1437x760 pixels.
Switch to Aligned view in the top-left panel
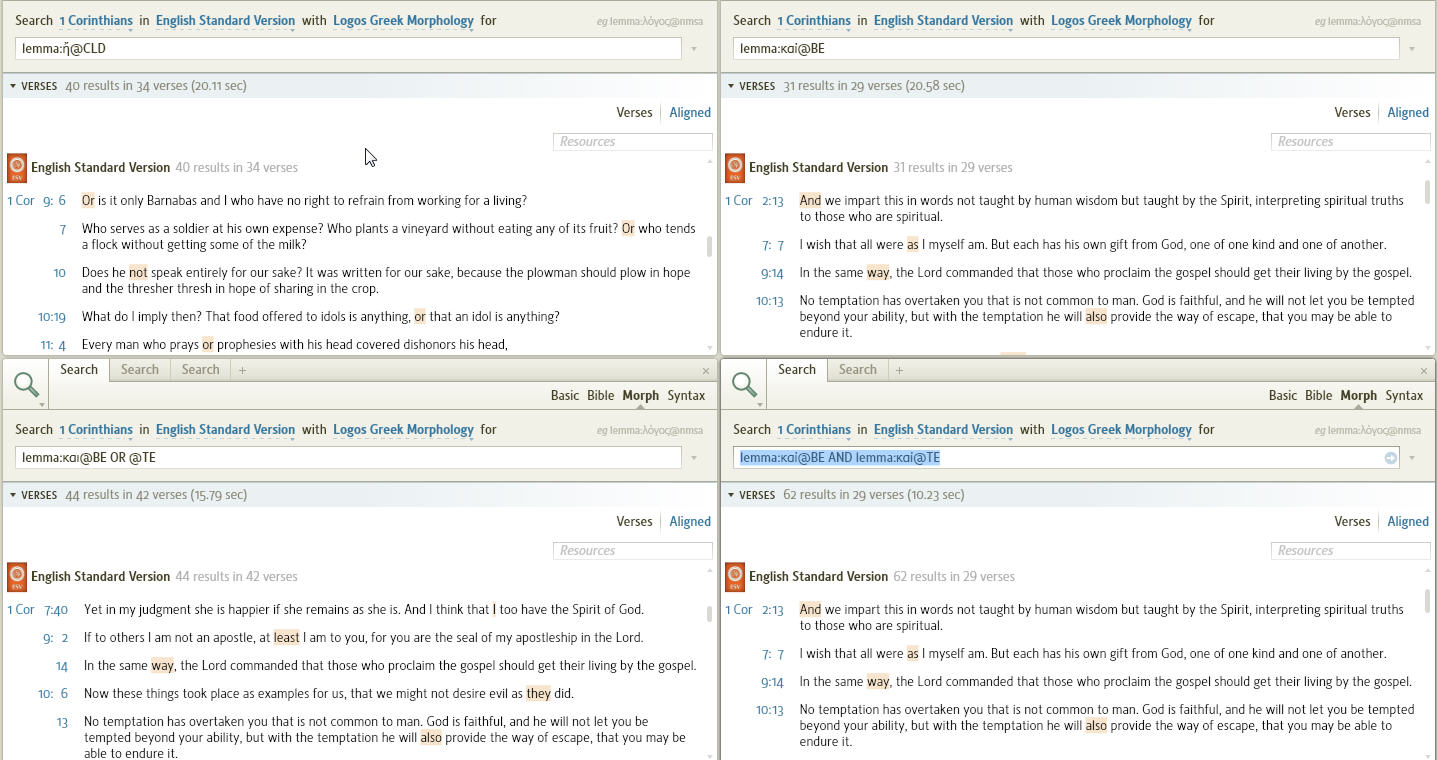click(690, 113)
